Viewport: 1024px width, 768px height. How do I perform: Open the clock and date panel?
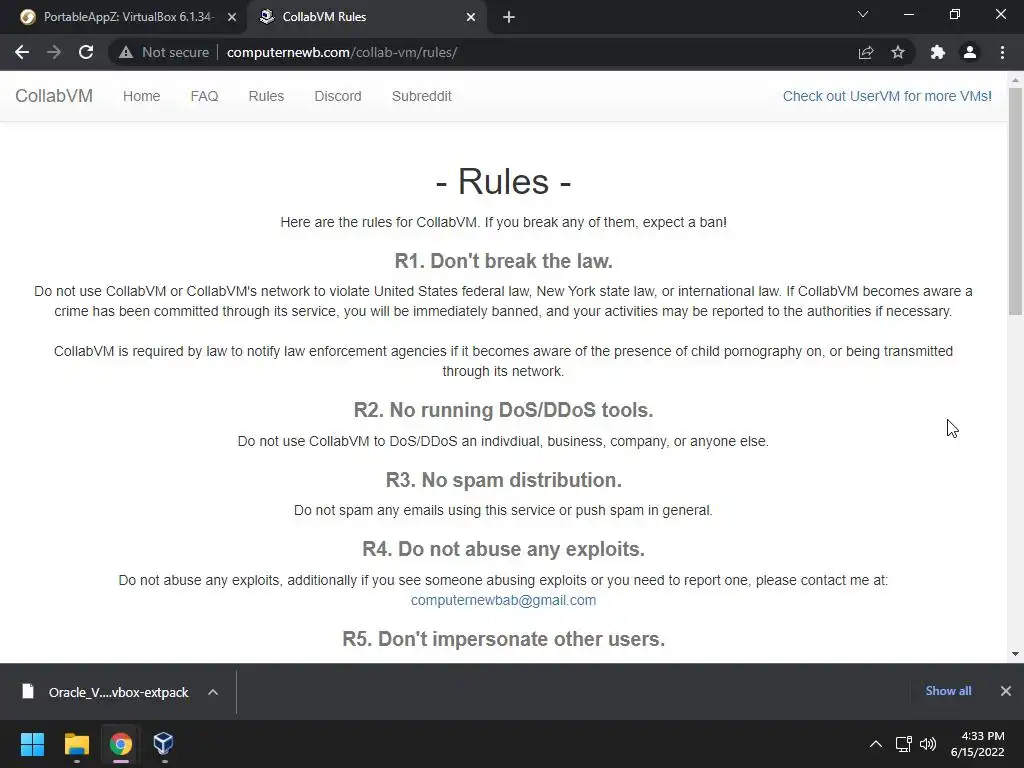click(x=978, y=744)
